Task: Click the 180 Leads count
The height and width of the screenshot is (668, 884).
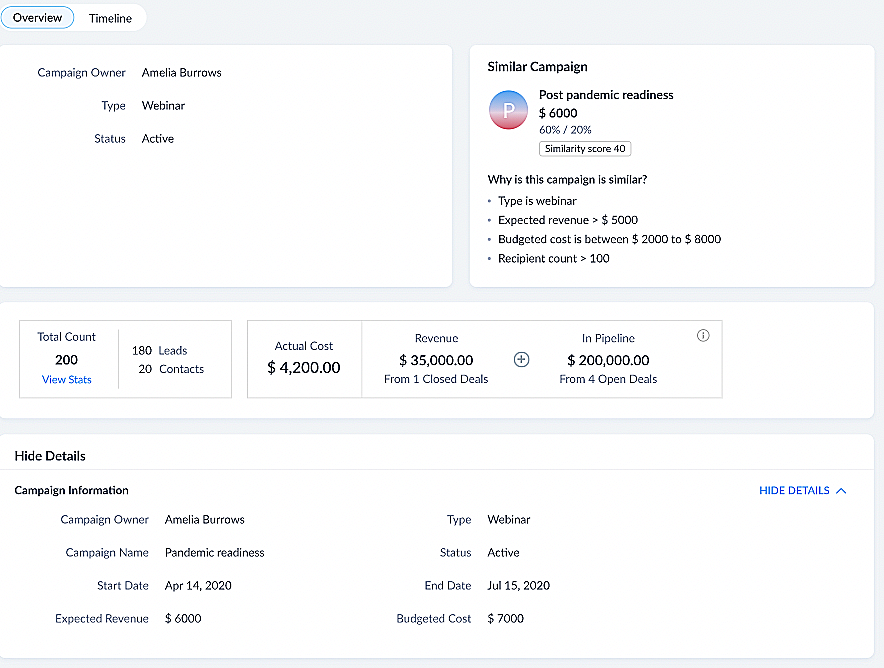Action: point(160,351)
